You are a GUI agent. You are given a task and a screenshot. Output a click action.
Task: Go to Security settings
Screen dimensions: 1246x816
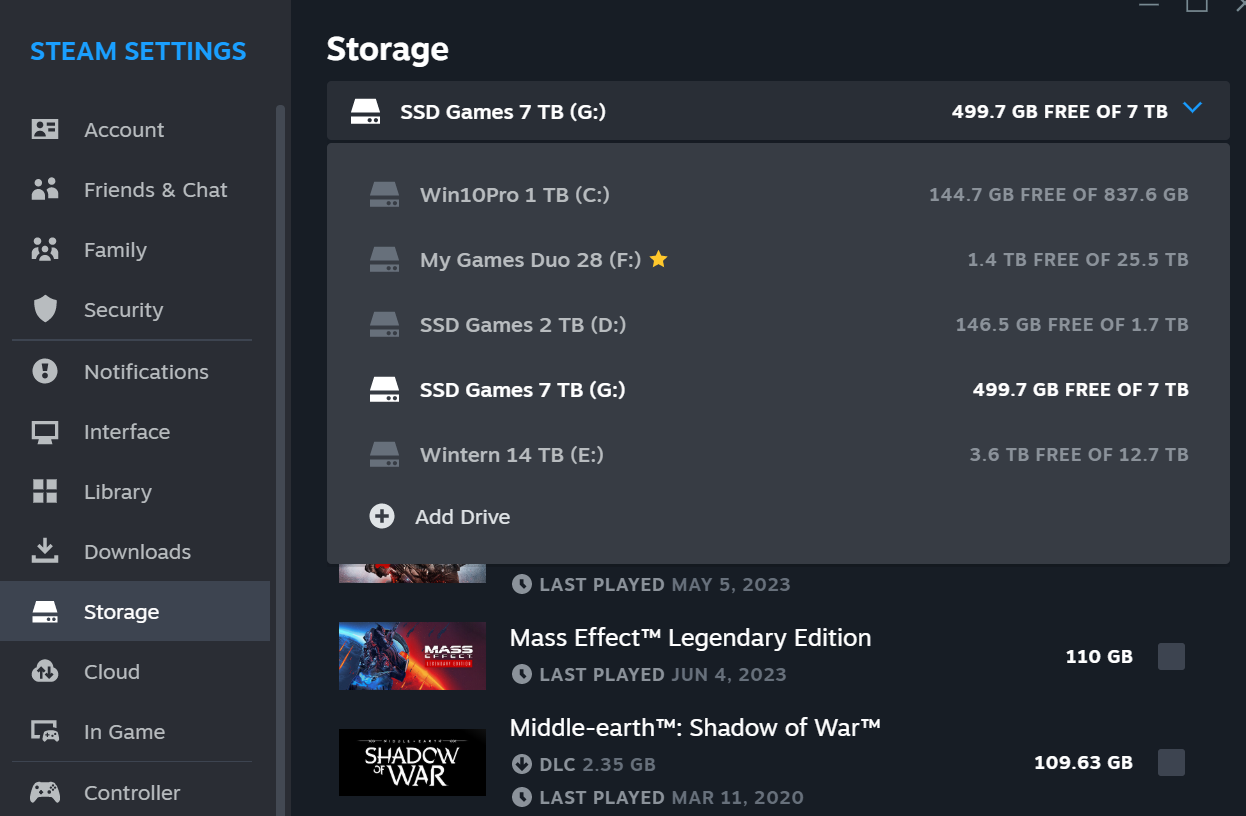(x=135, y=310)
